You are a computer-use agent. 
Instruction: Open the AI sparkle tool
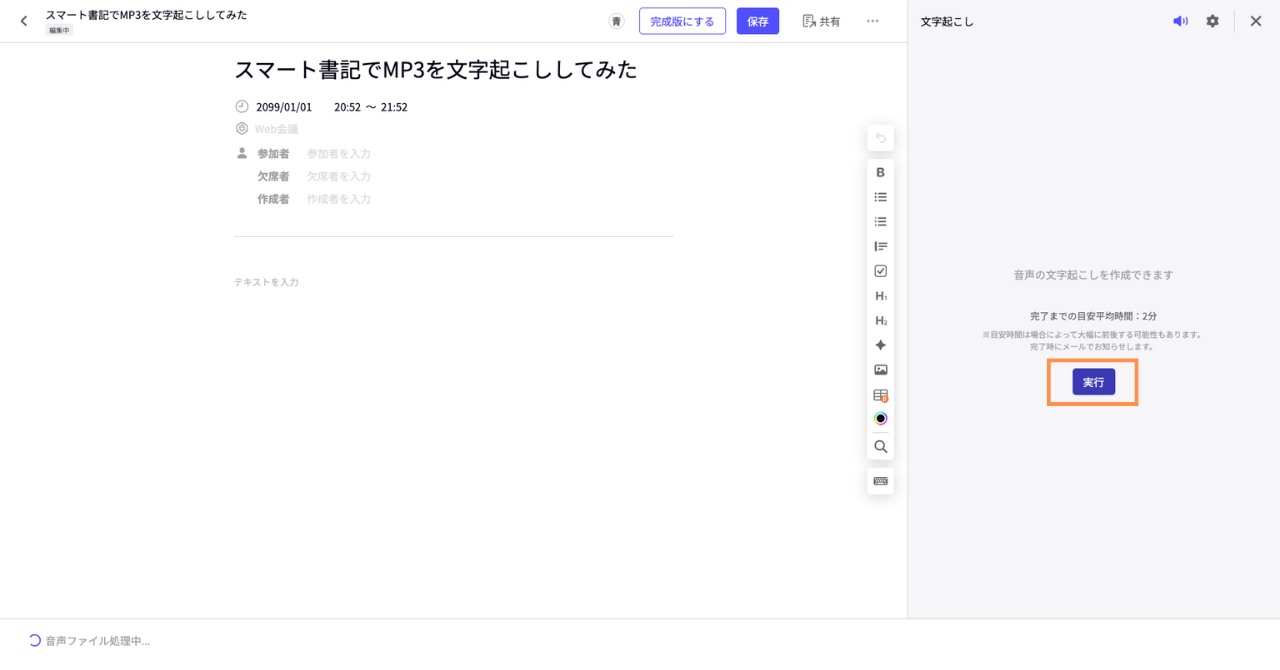pos(880,345)
